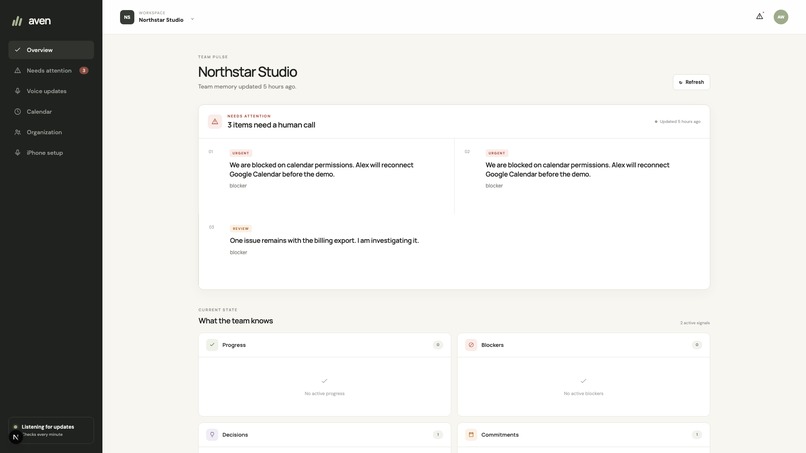Open the Decisions card header
The width and height of the screenshot is (806, 453).
pyautogui.click(x=324, y=434)
